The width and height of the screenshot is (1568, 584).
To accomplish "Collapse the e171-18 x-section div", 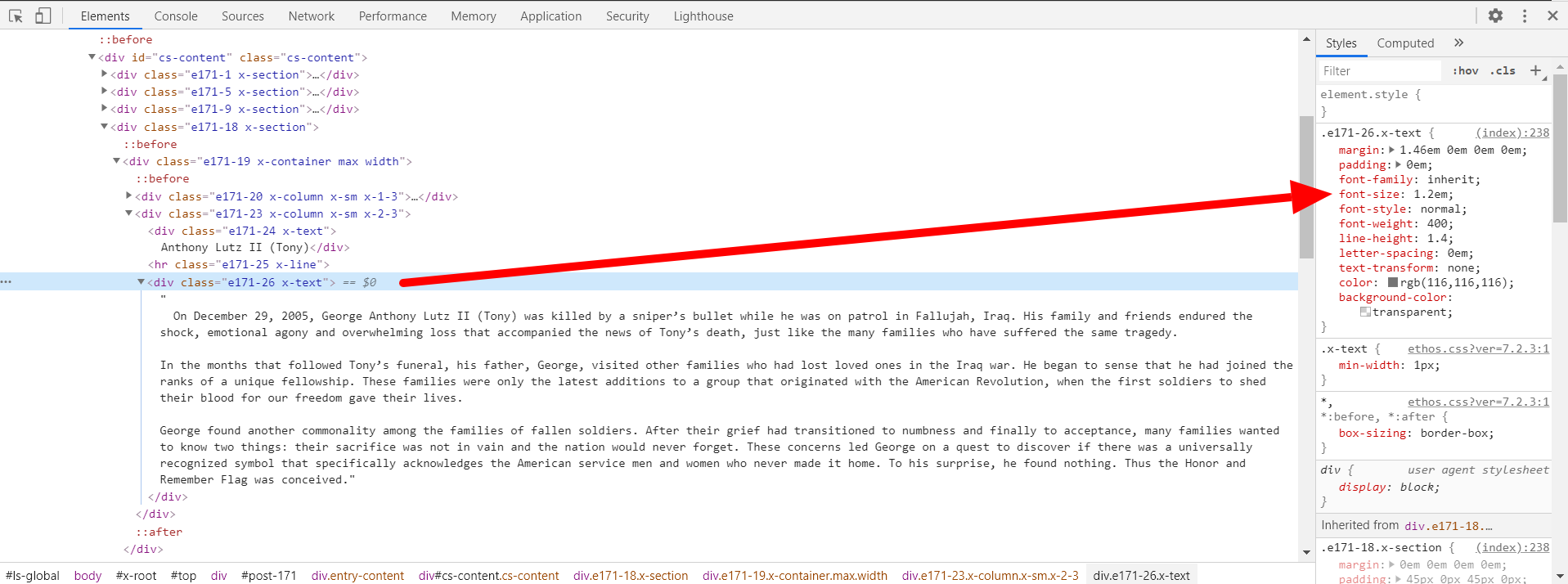I will click(104, 126).
